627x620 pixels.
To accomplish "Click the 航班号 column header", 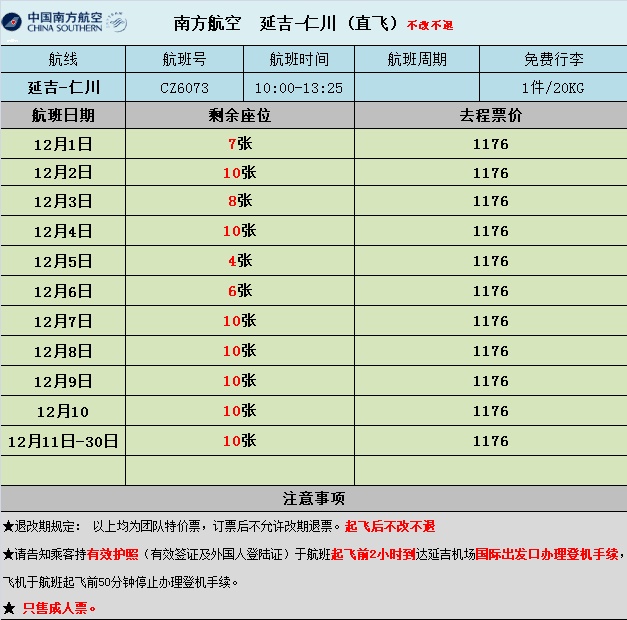I will pyautogui.click(x=184, y=59).
